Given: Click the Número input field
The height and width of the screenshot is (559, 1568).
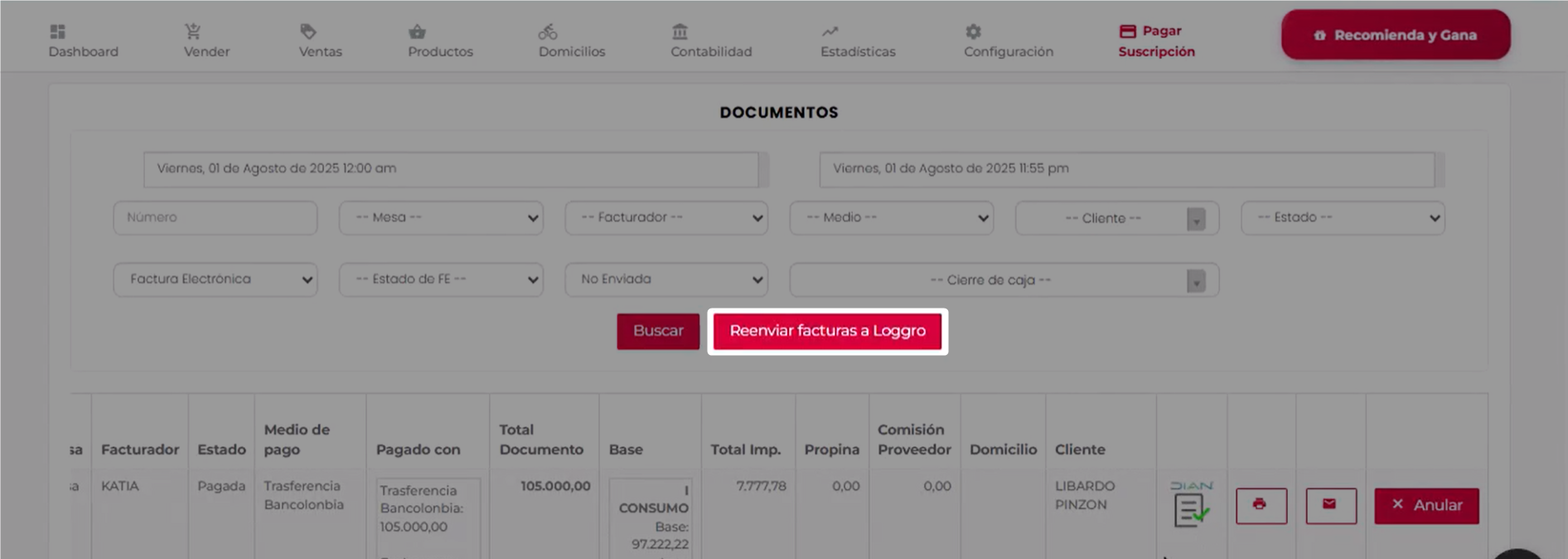Looking at the screenshot, I should pos(215,217).
